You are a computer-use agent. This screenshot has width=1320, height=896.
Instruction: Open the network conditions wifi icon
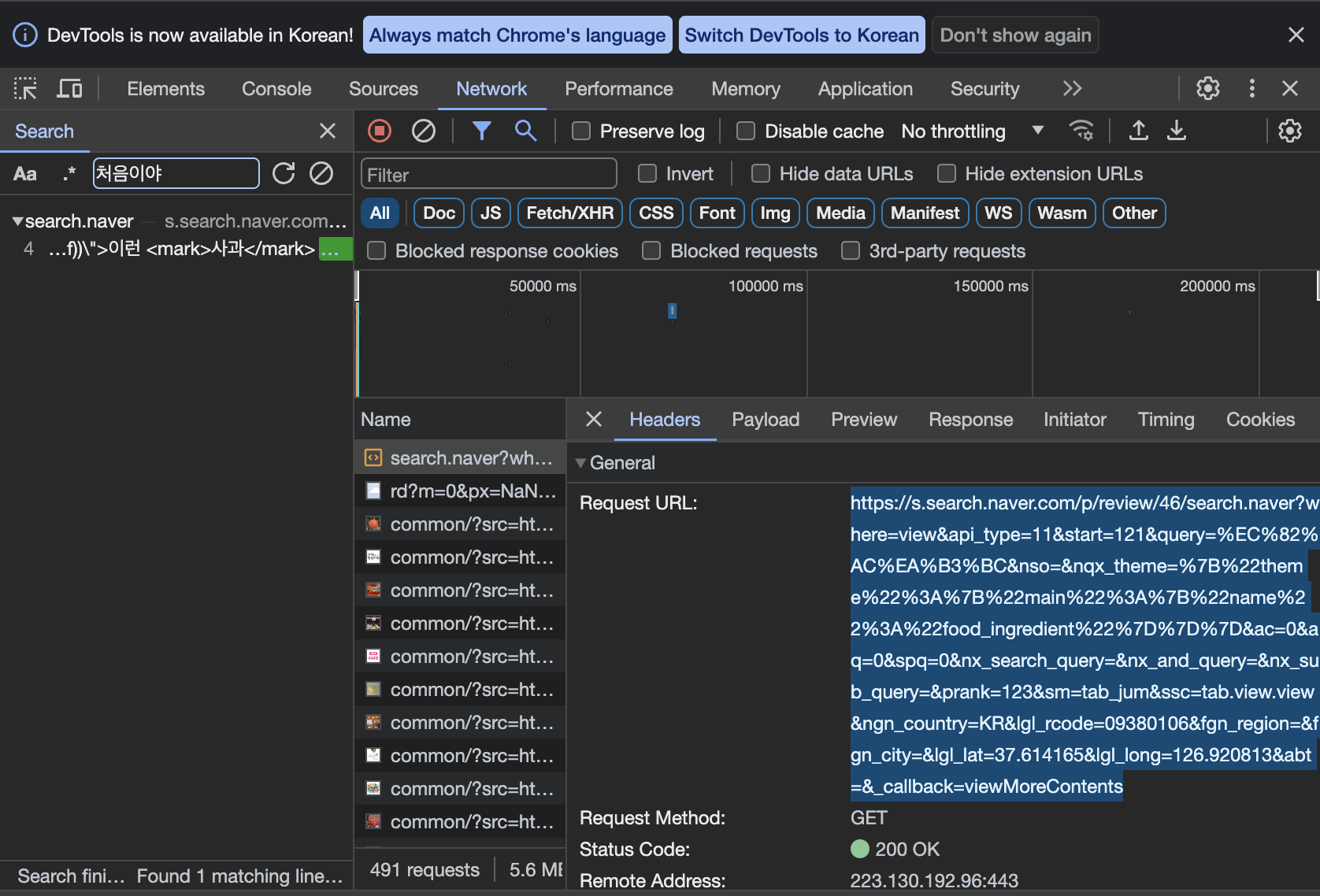pyautogui.click(x=1081, y=131)
